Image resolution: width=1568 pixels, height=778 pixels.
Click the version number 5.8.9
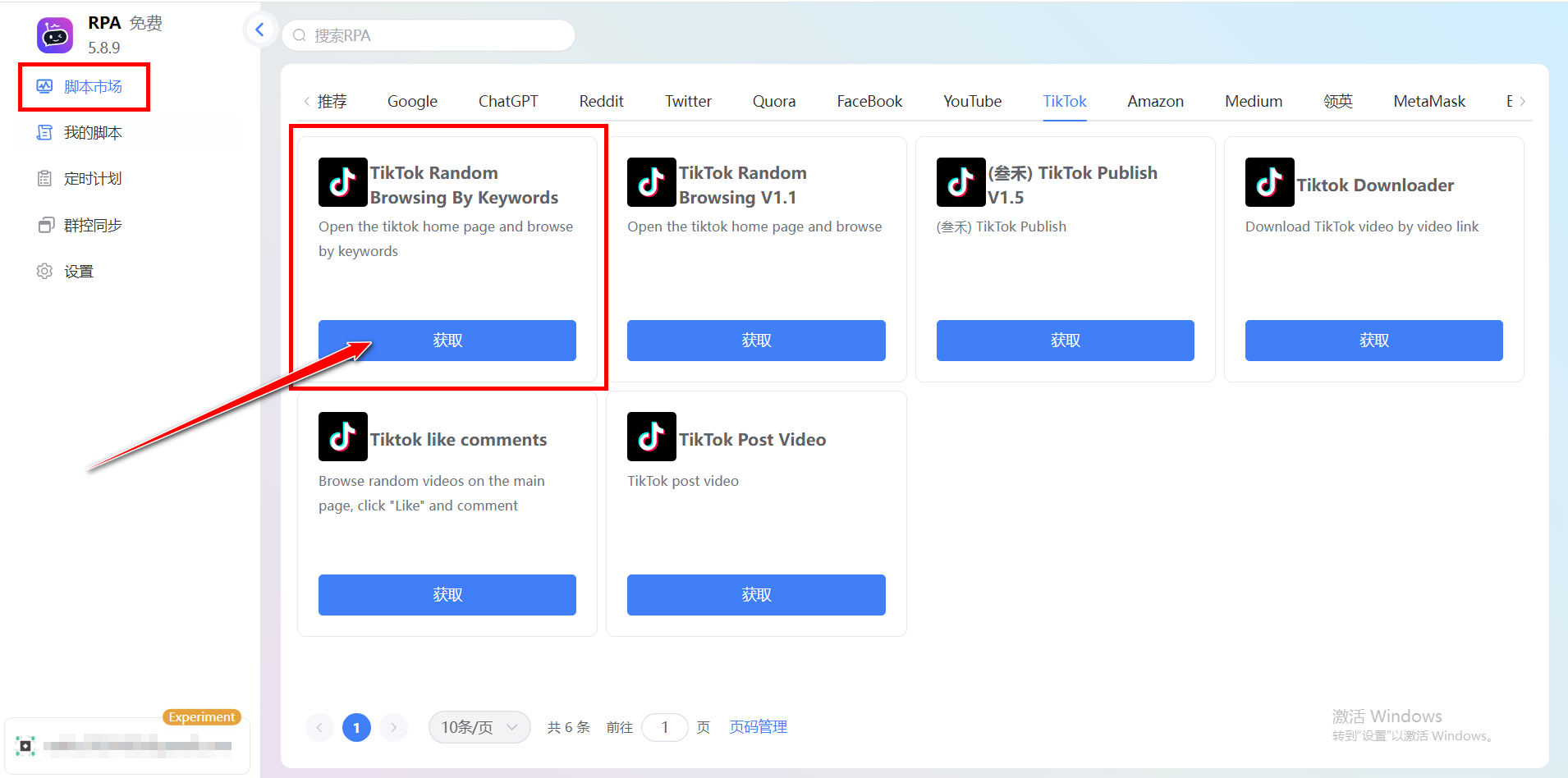(x=104, y=48)
